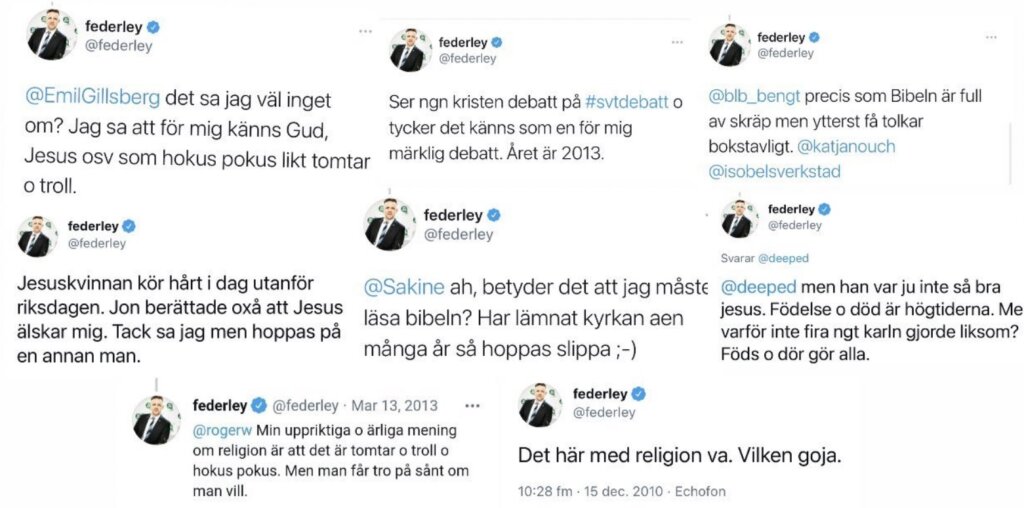Click the profile photo on the Jesuskvinnan tweet
This screenshot has width=1024, height=508.
click(39, 236)
